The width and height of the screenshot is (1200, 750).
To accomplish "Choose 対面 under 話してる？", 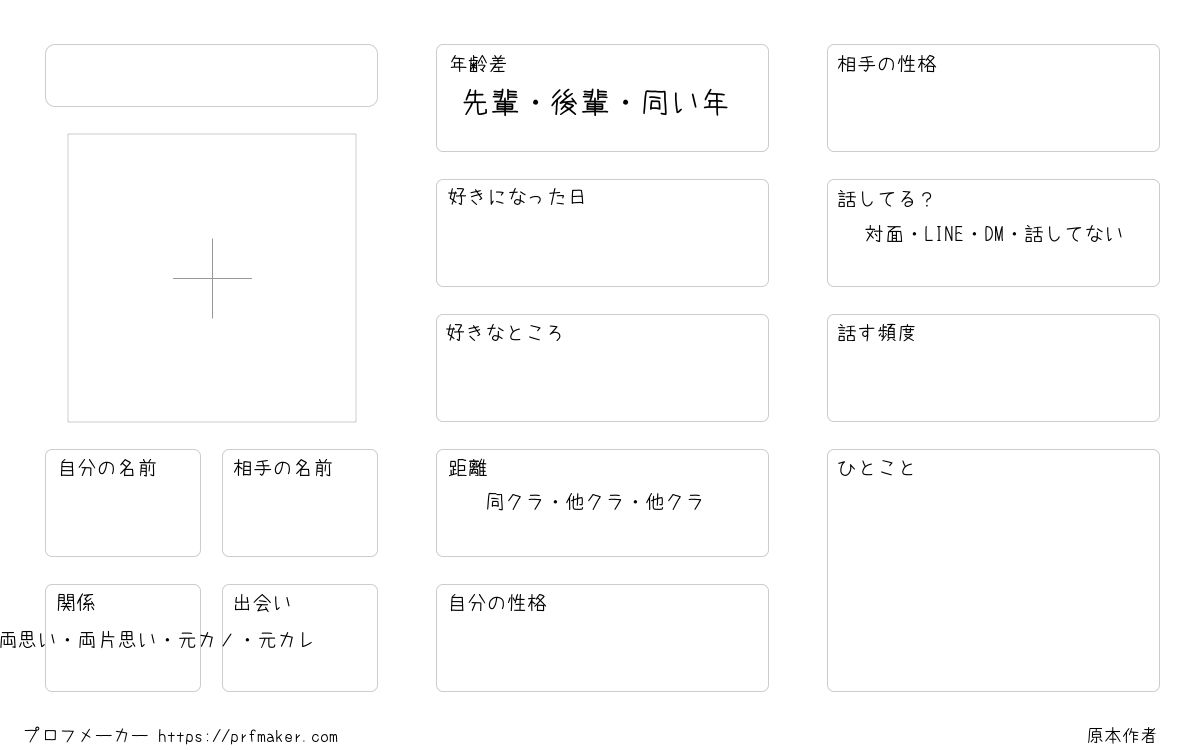I will click(x=884, y=234).
